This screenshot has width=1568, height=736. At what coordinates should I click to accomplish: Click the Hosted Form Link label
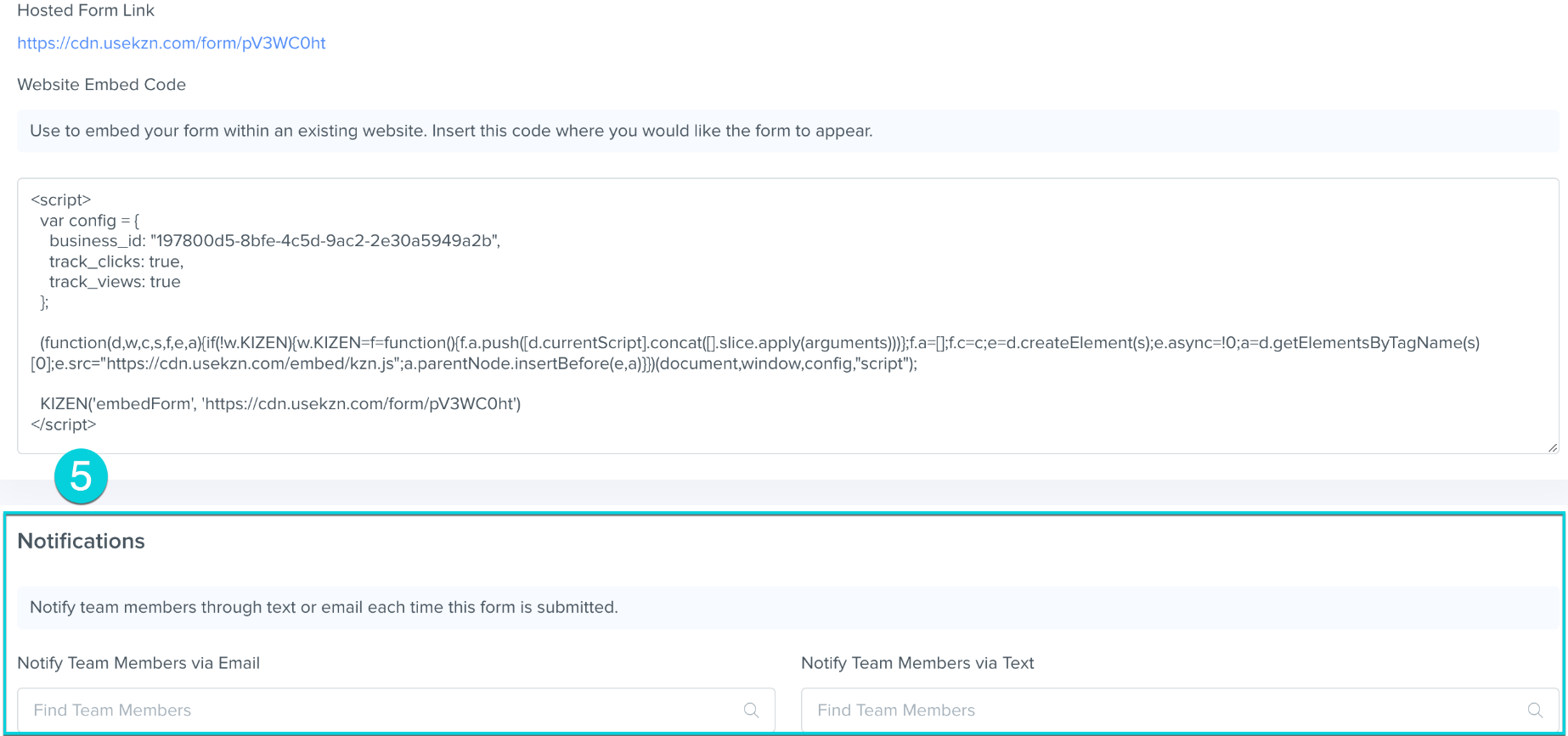tap(86, 11)
